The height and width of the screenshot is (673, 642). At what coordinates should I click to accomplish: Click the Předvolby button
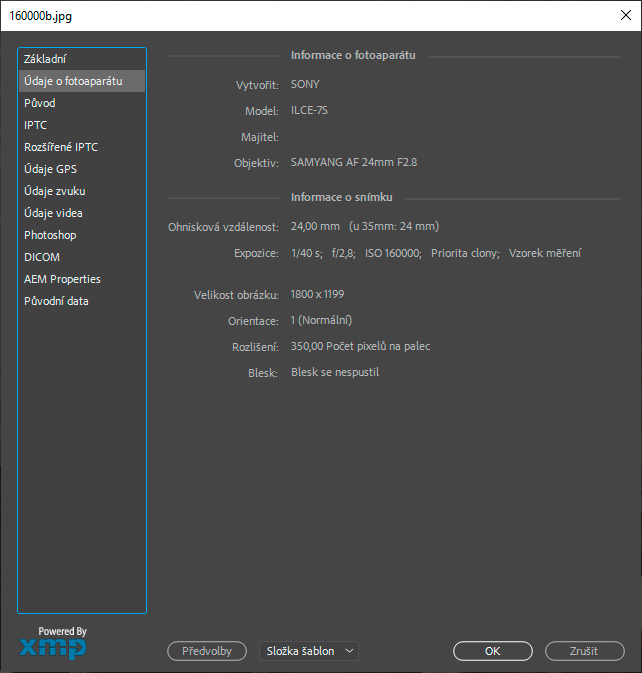(x=207, y=651)
